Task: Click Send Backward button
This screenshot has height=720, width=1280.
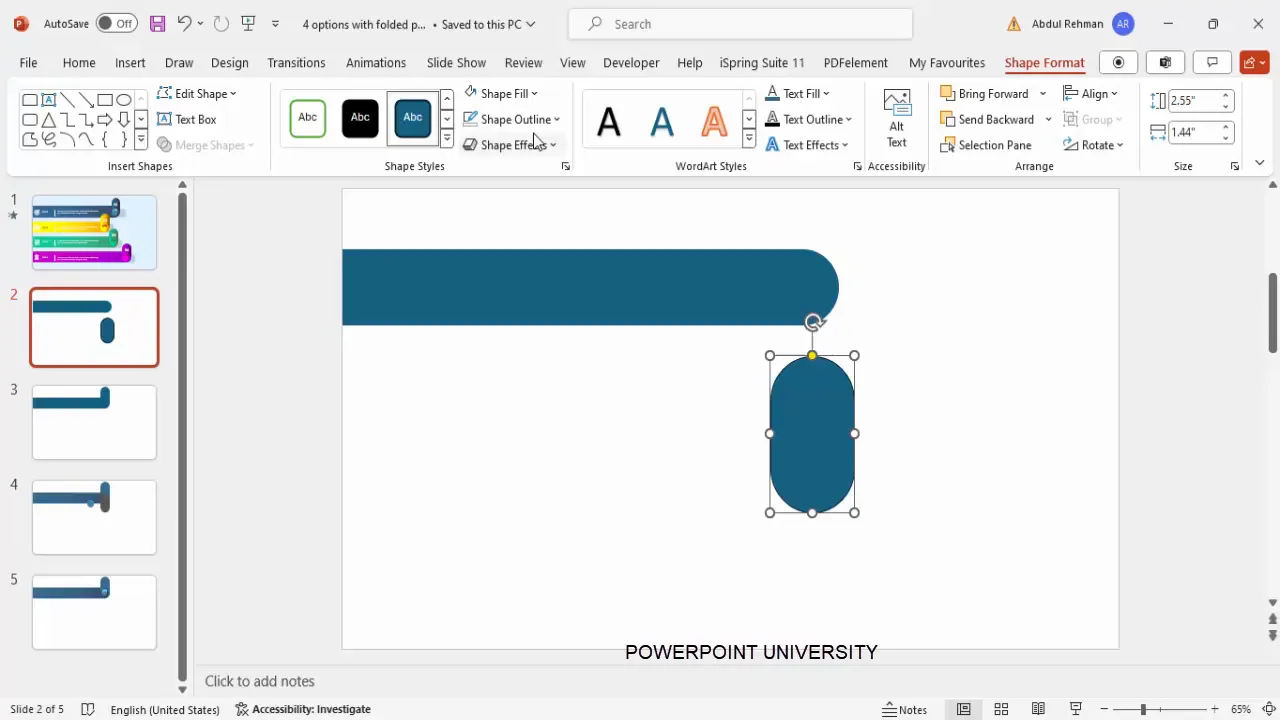Action: [987, 119]
